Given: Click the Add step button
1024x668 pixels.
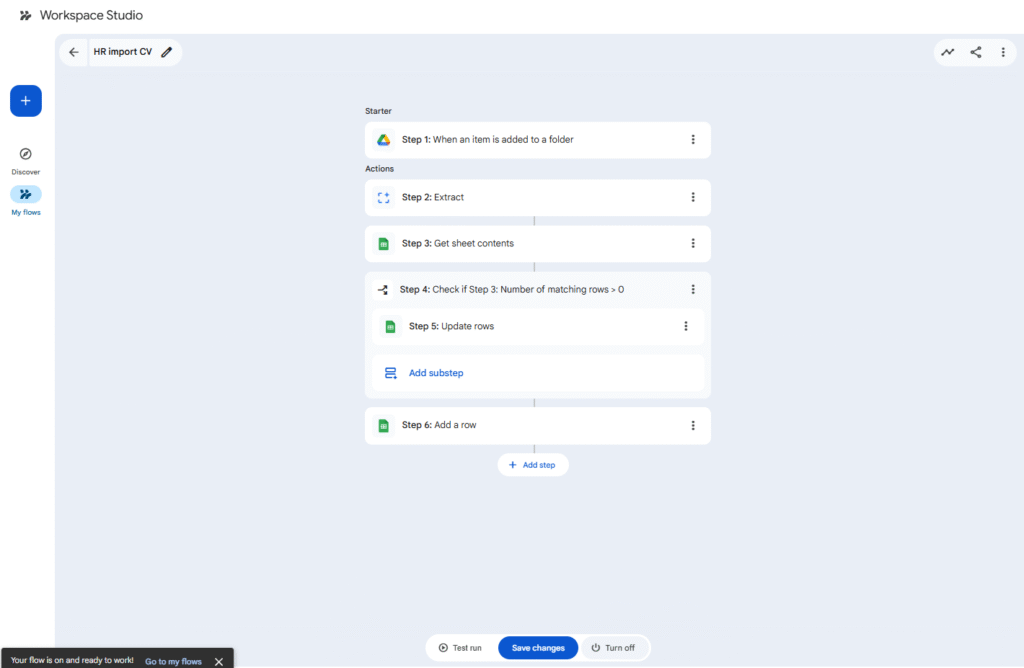Looking at the screenshot, I should [533, 465].
